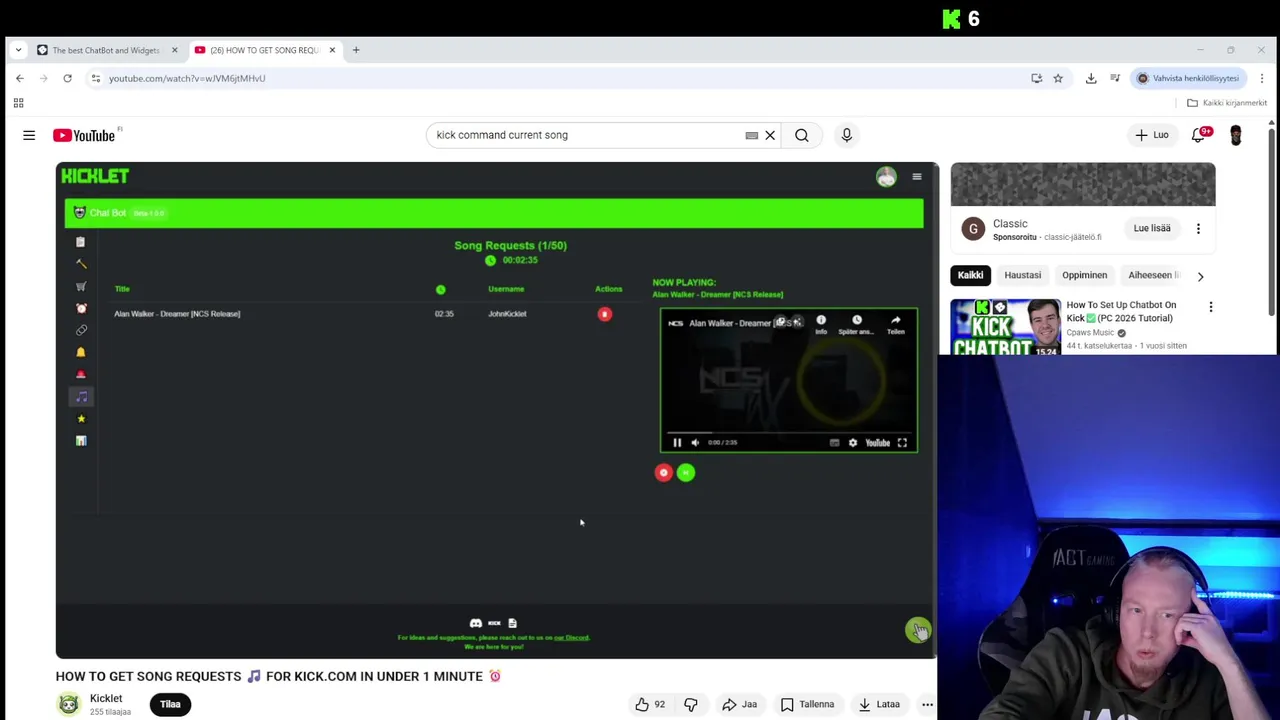Image resolution: width=1280 pixels, height=720 pixels.
Task: Click the Jaa share button
Action: click(x=740, y=704)
